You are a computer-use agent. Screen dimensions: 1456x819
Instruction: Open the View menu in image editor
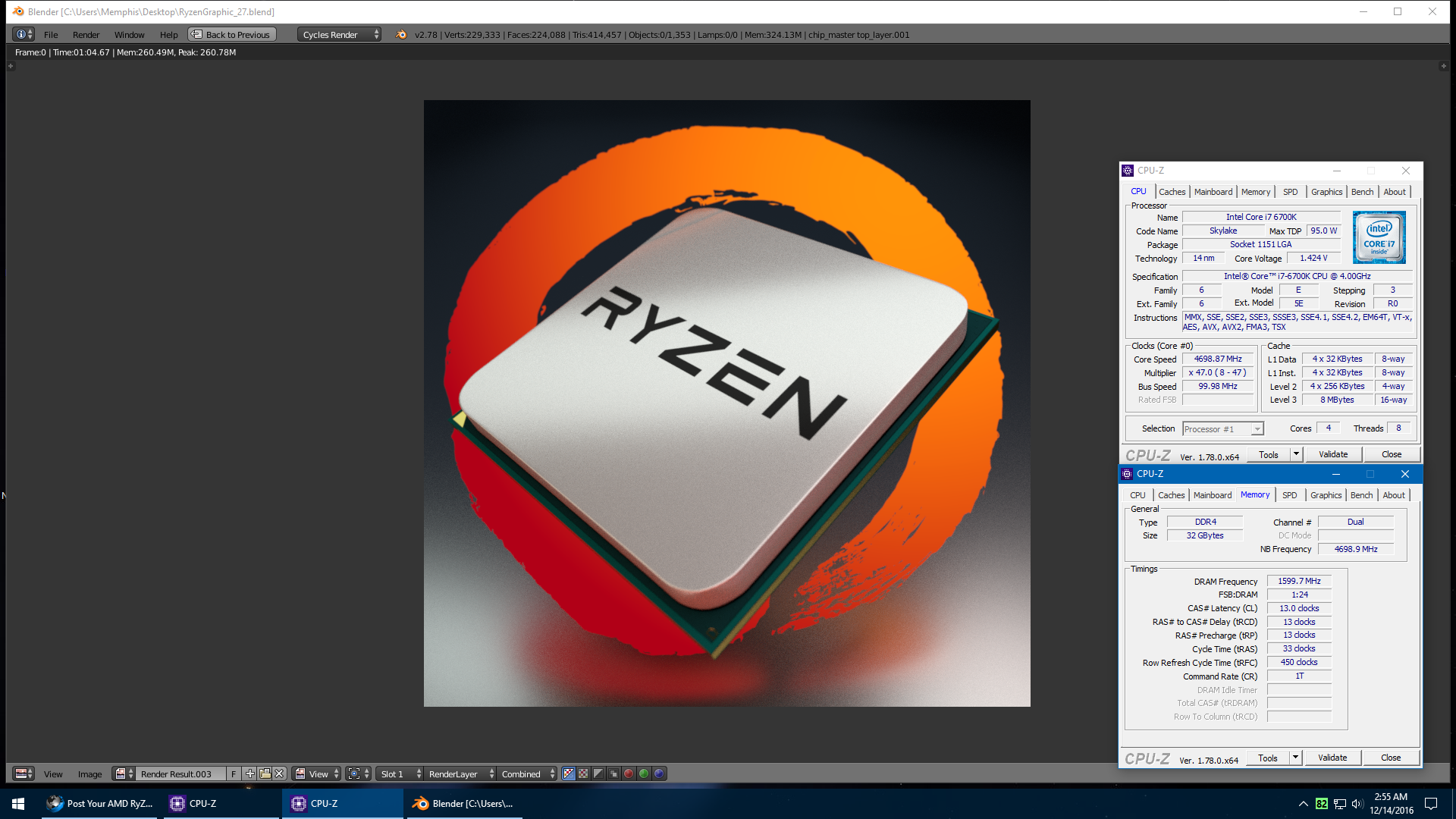[53, 773]
